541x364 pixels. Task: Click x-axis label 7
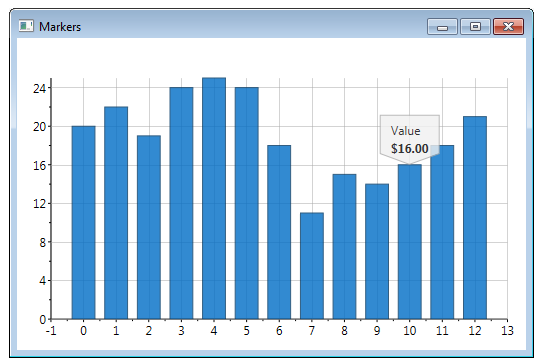(x=312, y=331)
